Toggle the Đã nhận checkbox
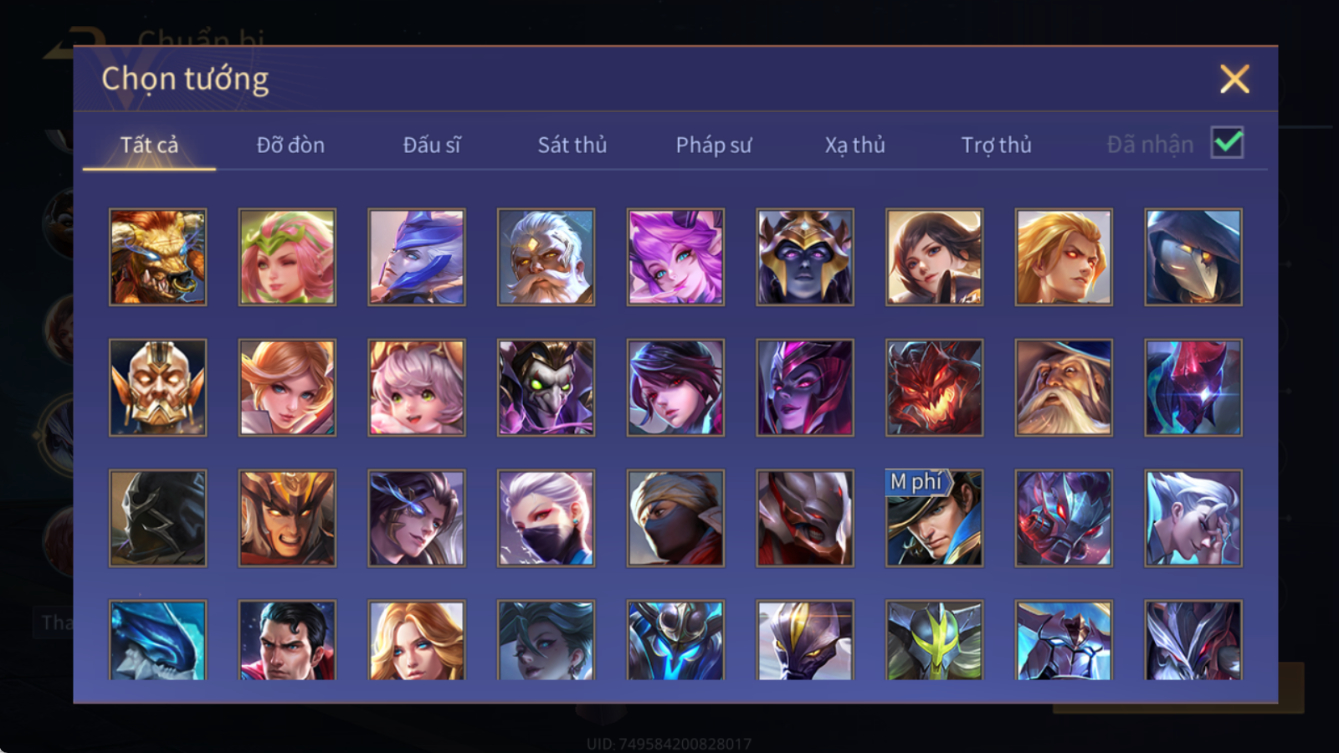 click(x=1227, y=143)
